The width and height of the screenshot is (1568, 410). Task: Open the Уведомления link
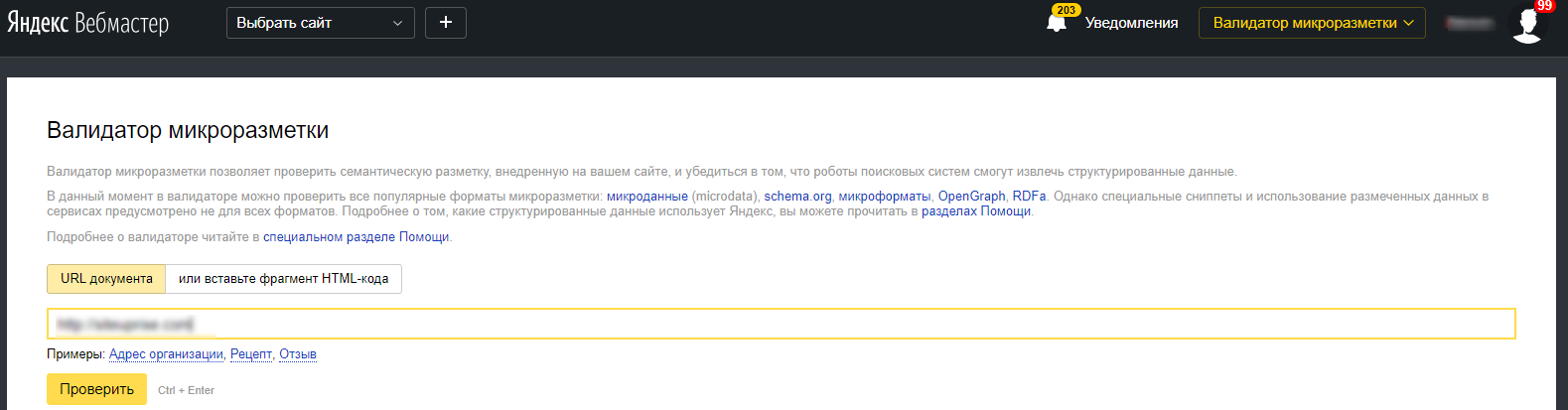[x=1131, y=23]
